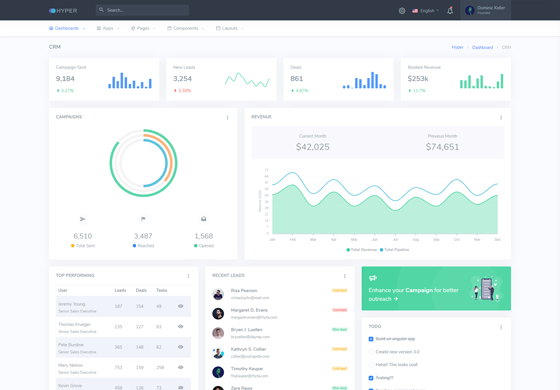Open the Apps menu
Screen dimensions: 560x390
[108, 28]
